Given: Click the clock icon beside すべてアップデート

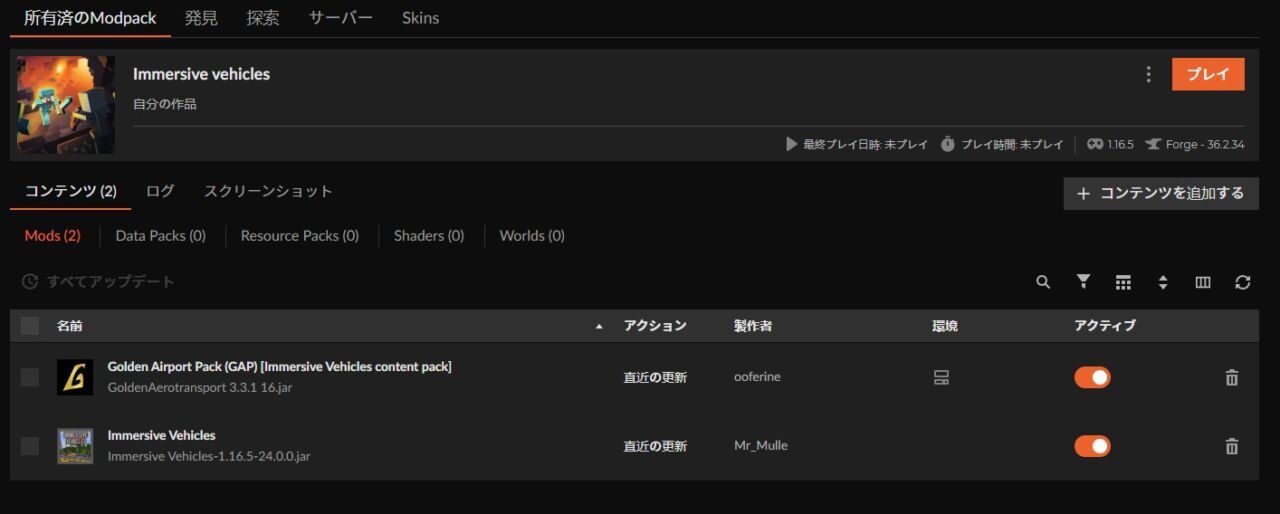Looking at the screenshot, I should pos(30,282).
